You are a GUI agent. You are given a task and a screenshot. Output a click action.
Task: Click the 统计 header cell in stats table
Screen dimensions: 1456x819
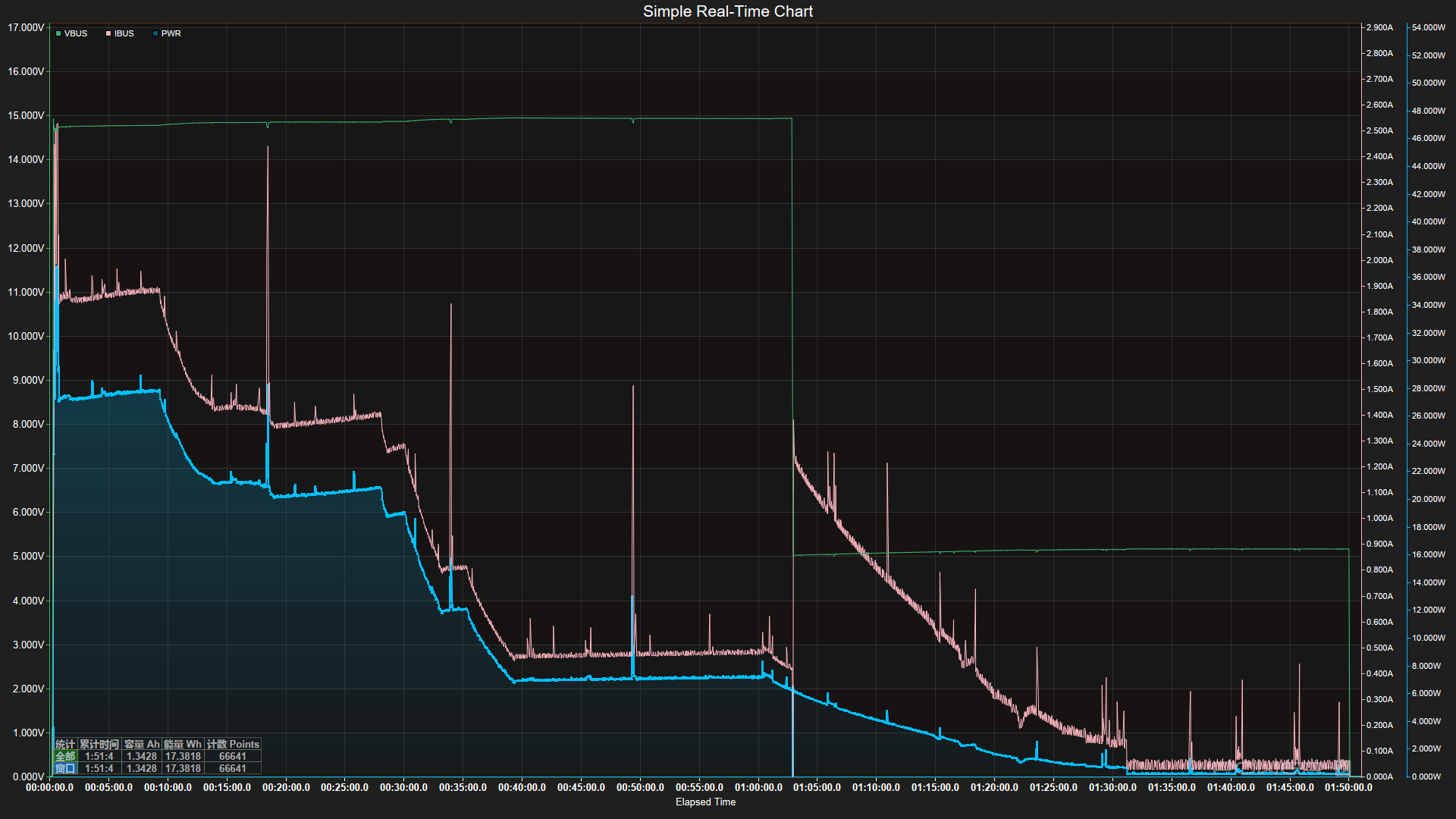click(x=65, y=745)
